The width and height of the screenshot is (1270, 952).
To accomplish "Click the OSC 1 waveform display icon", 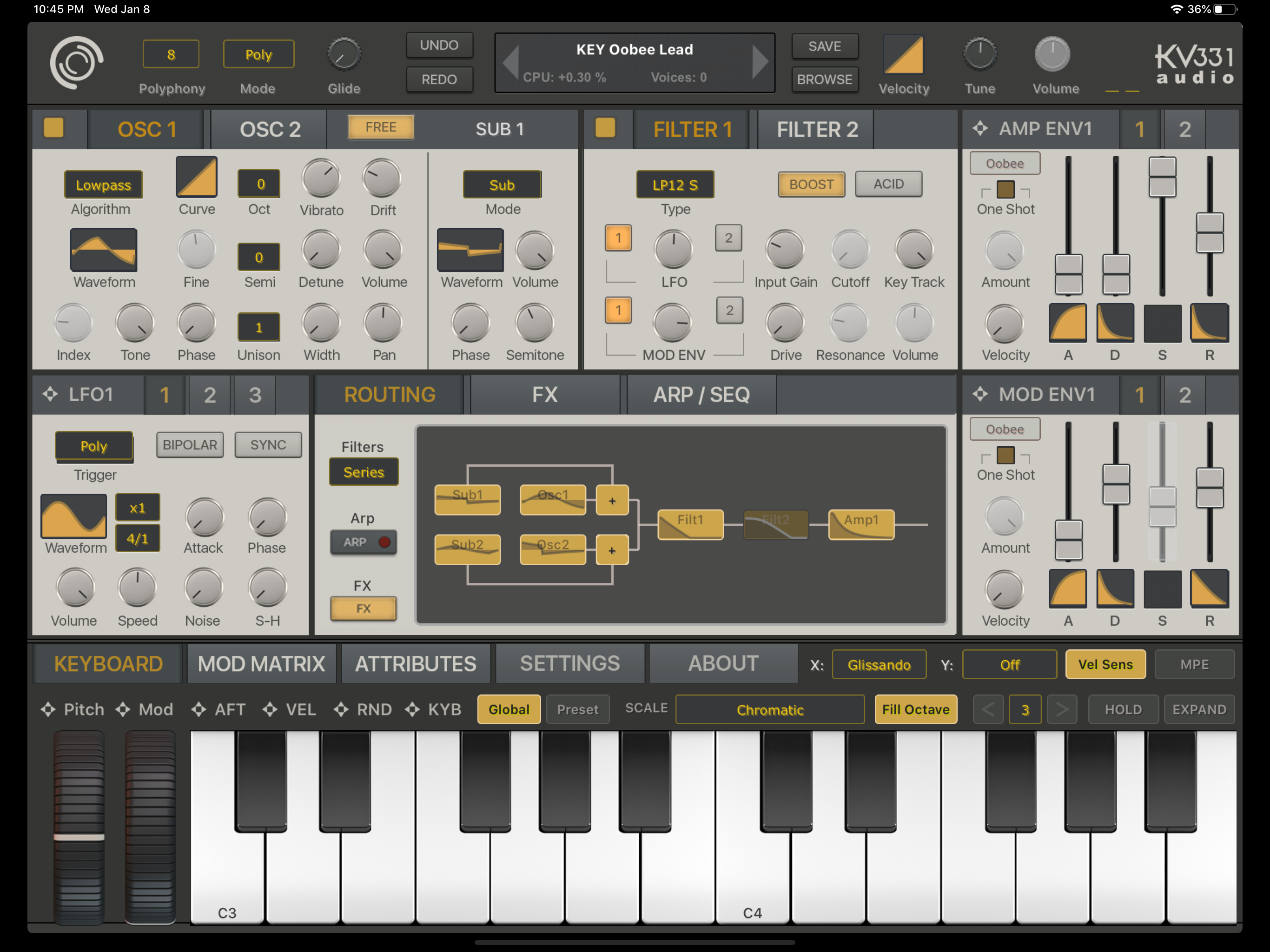I will click(103, 250).
